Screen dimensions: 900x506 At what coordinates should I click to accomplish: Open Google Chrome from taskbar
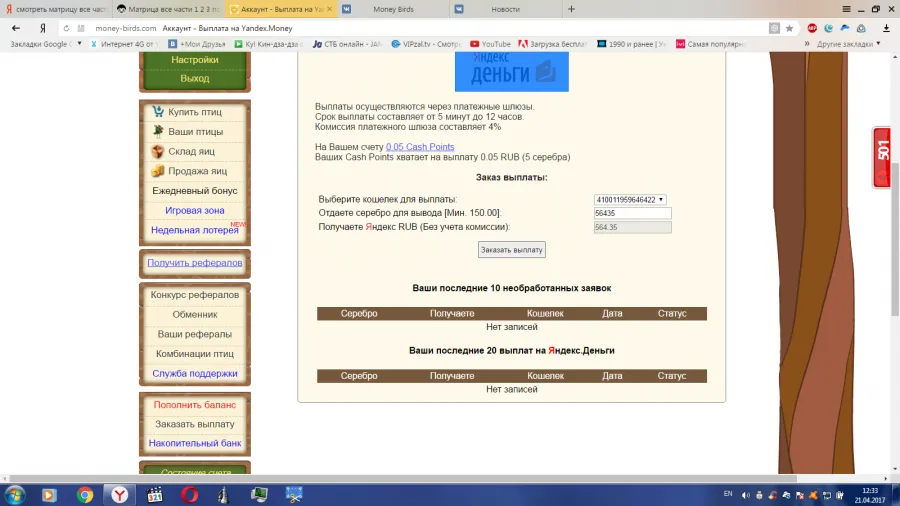[x=84, y=495]
